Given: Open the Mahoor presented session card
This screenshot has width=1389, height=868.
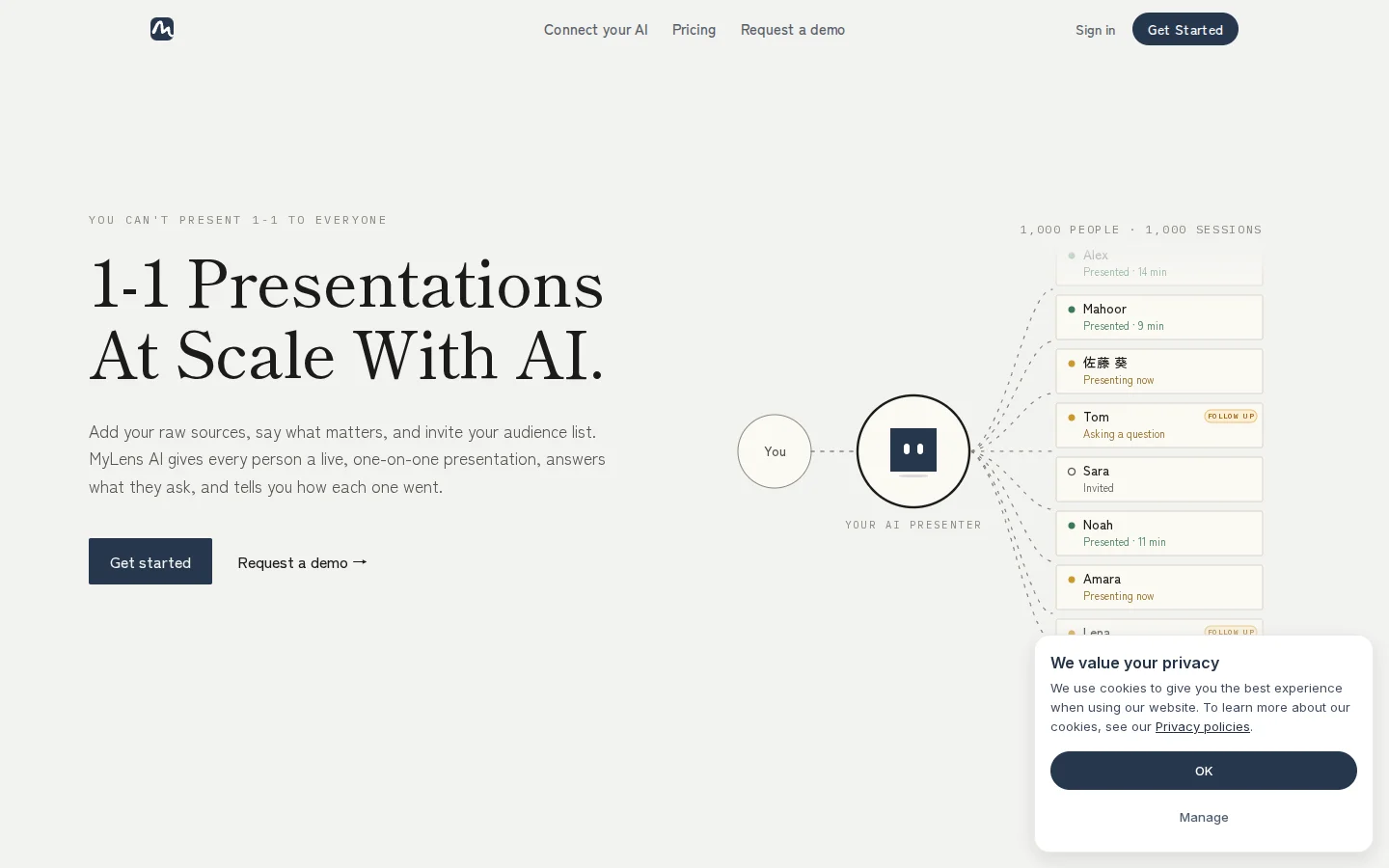Looking at the screenshot, I should point(1159,317).
